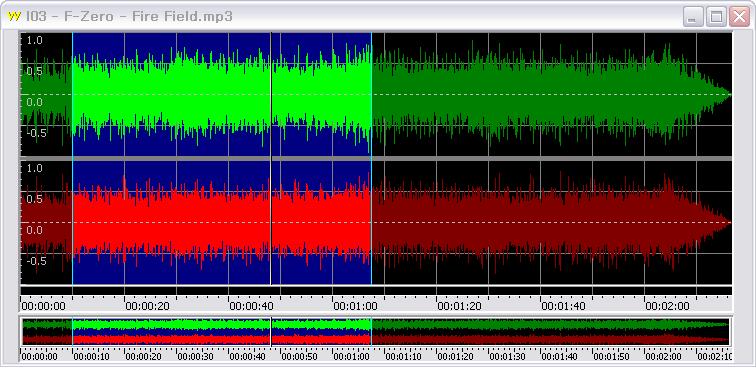Click the yellow W application icon in title bar
This screenshot has height=367, width=756.
click(14, 16)
